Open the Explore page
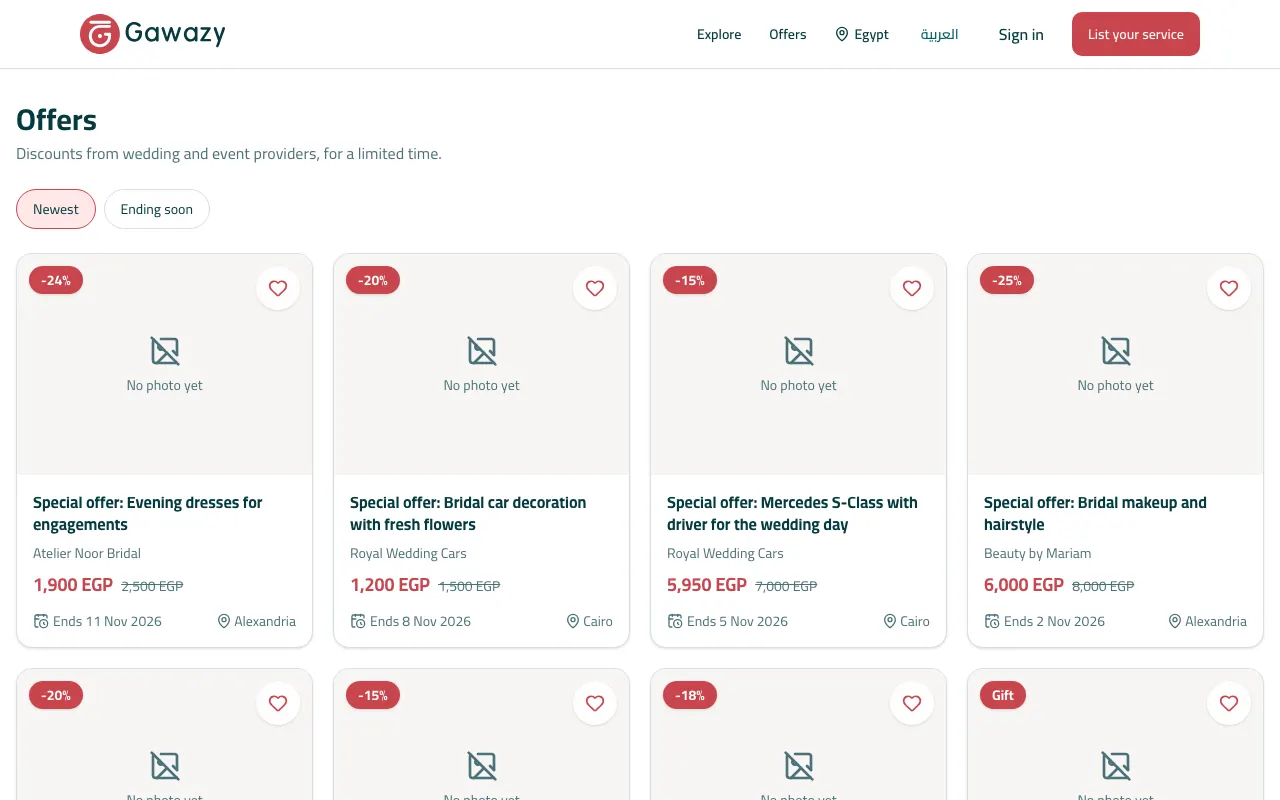Screen dimensions: 1280x800 tap(719, 34)
